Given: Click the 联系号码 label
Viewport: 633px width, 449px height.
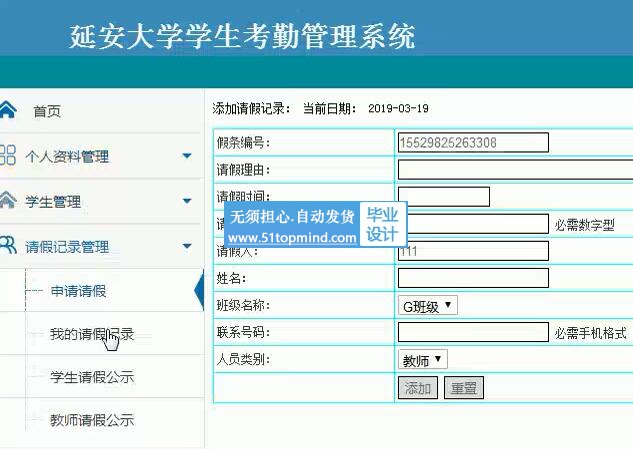Looking at the screenshot, I should tap(243, 332).
